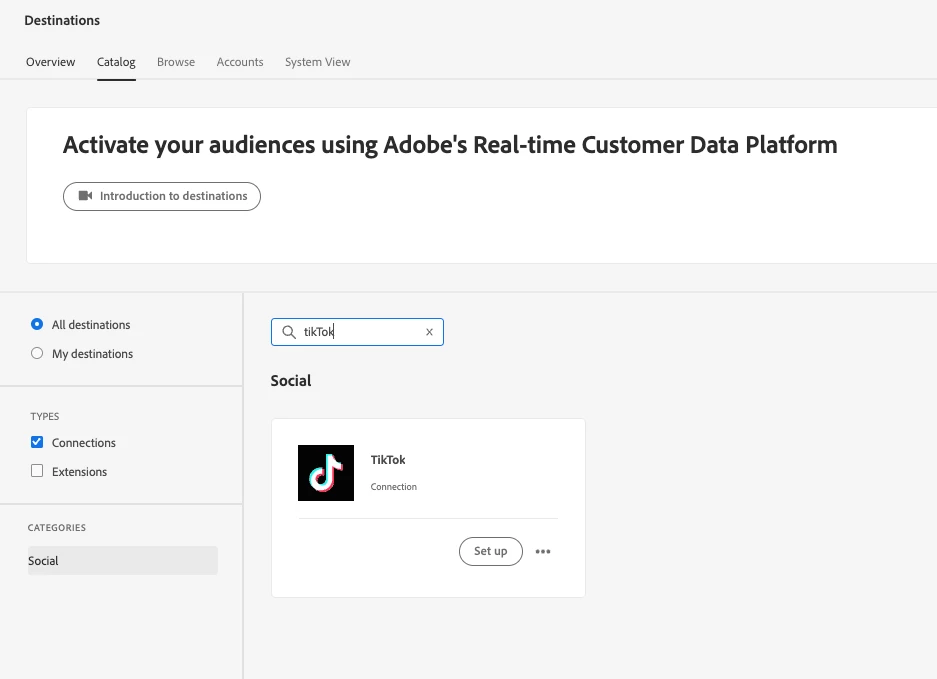Screen dimensions: 937x679
Task: Open the Overview tab
Action: coord(50,62)
